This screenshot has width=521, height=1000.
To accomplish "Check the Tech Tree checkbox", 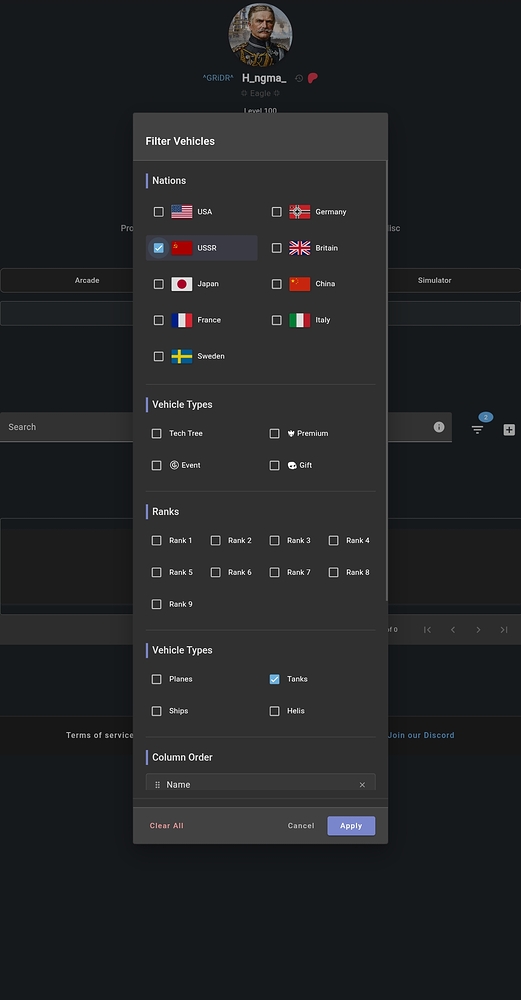I will pos(156,434).
